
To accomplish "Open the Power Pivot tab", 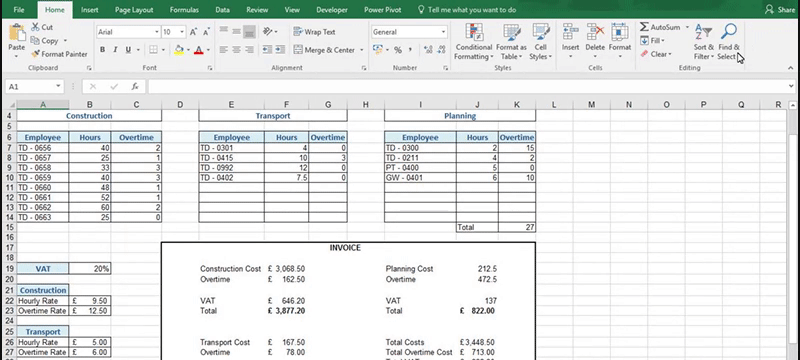I will [383, 10].
